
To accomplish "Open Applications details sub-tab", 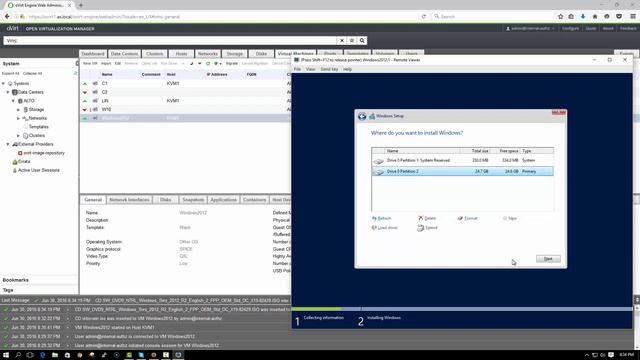I will [223, 200].
